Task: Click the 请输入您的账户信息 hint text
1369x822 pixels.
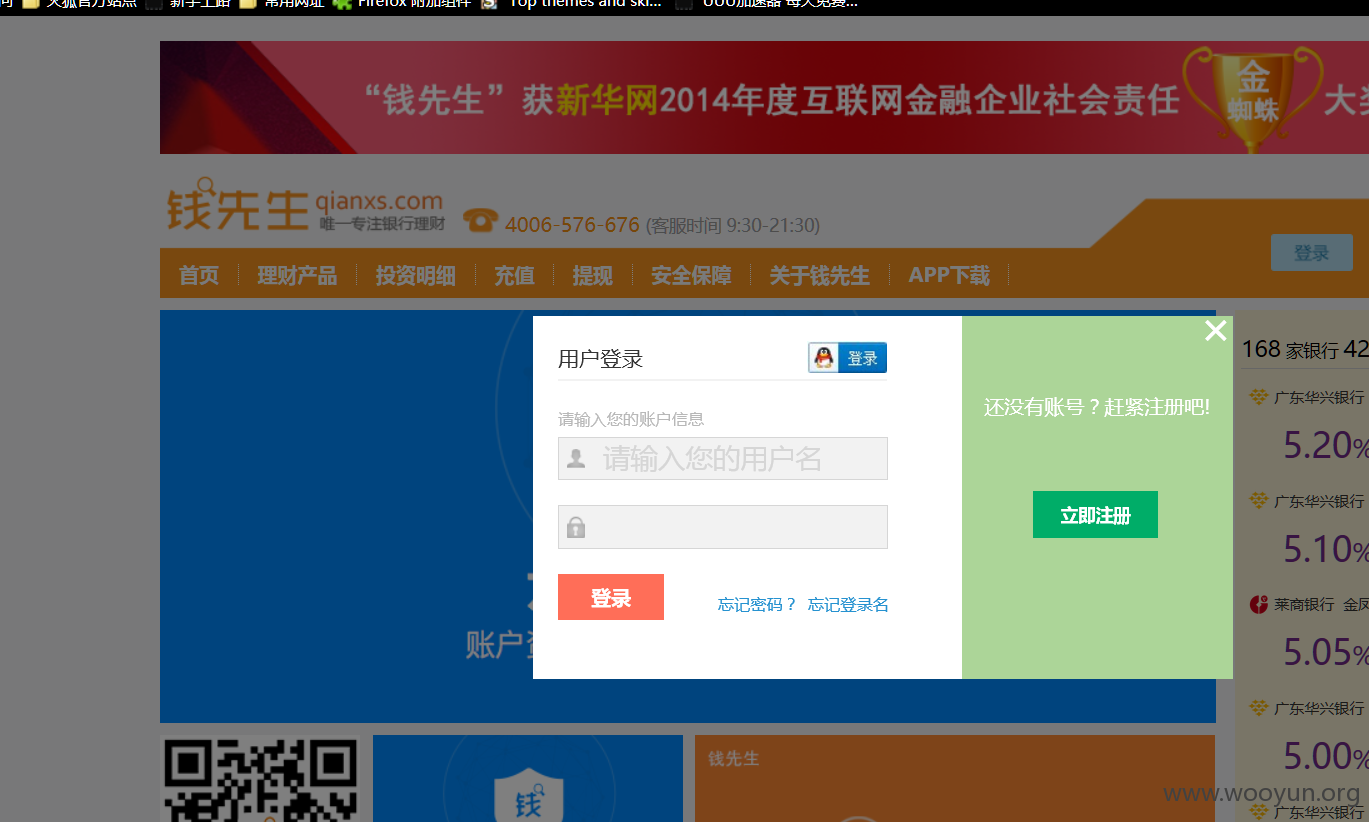Action: pyautogui.click(x=631, y=419)
